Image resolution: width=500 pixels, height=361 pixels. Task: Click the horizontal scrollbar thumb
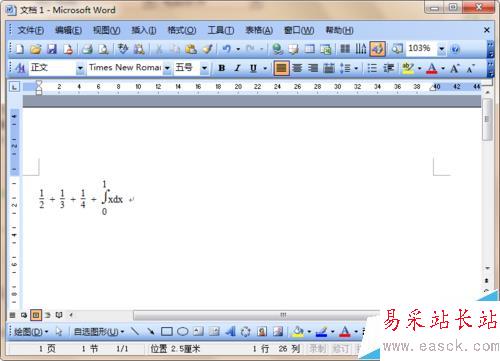click(x=283, y=315)
